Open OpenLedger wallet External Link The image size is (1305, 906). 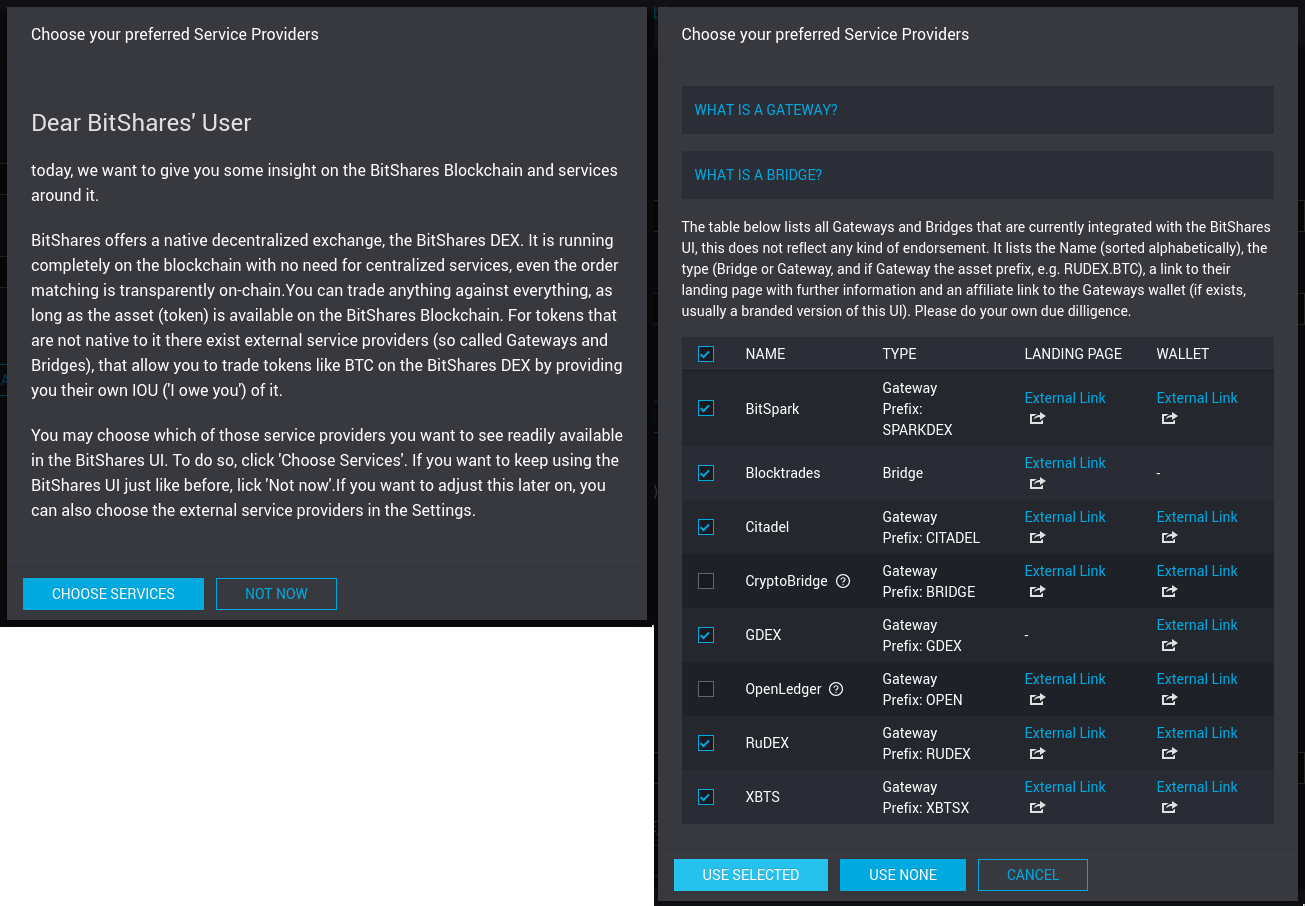[1197, 679]
